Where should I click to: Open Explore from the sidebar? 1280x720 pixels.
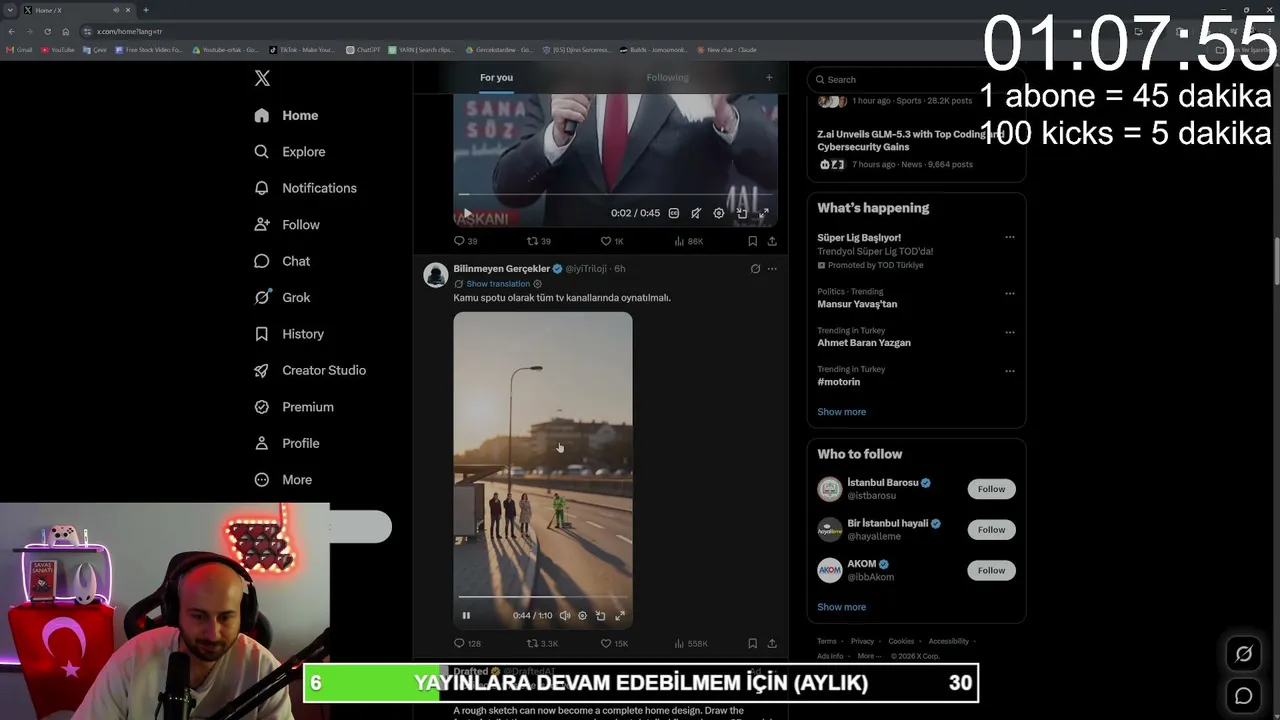click(290, 152)
